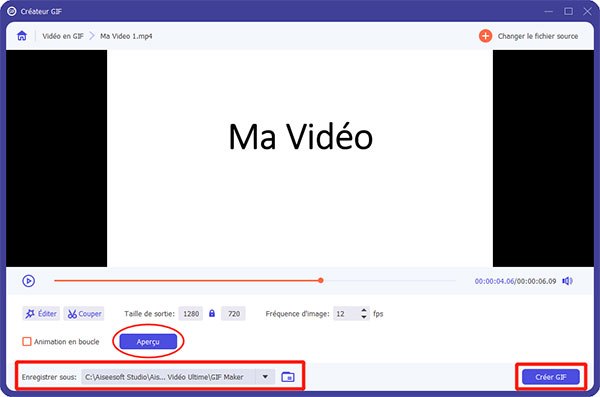Viewport: 600px width, 397px height.
Task: Play the video preview
Action: coord(28,281)
